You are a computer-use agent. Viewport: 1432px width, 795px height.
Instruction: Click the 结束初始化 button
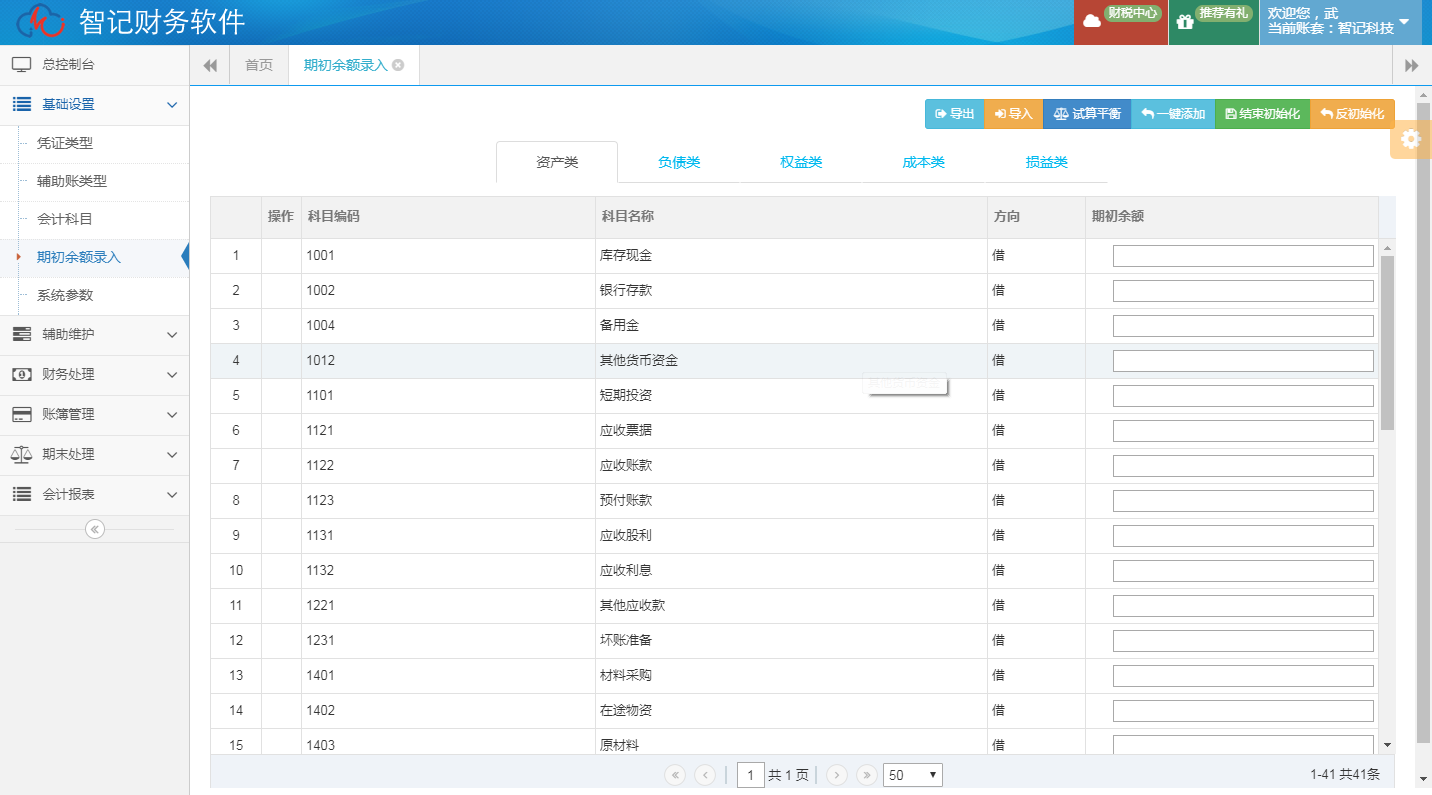pyautogui.click(x=1262, y=114)
